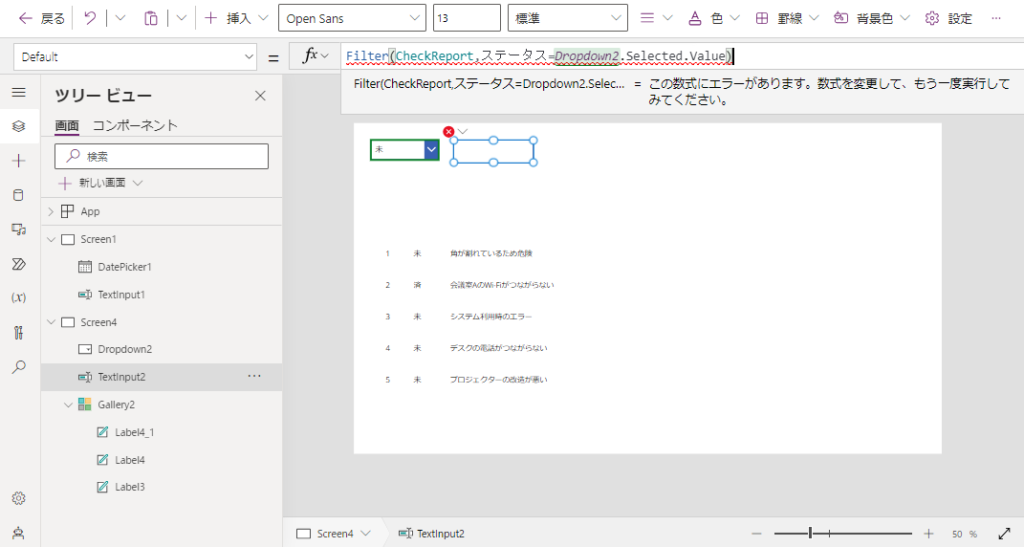Click gallery row starting with プロジェクター
This screenshot has width=1024, height=547.
(498, 379)
